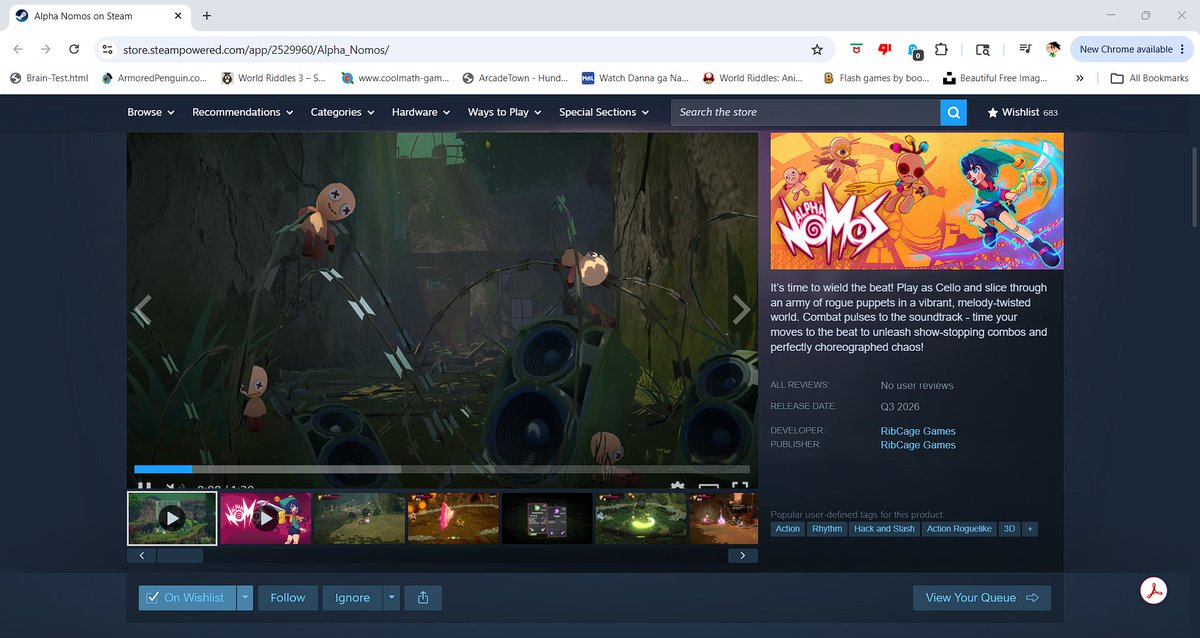Bookmark this page with the star icon
The width and height of the screenshot is (1200, 638).
(817, 49)
